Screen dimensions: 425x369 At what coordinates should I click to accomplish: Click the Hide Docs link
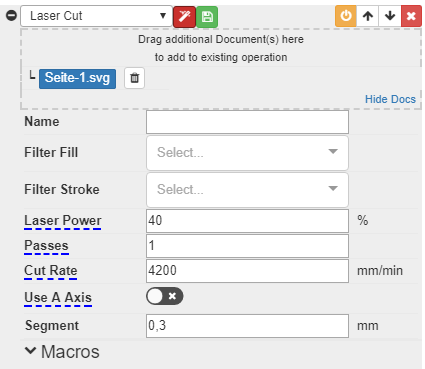390,99
